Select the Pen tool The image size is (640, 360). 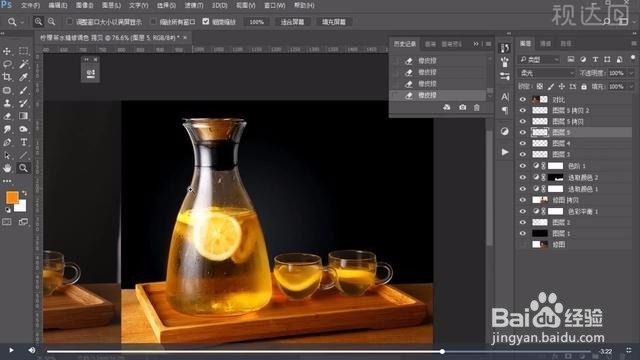click(x=7, y=142)
